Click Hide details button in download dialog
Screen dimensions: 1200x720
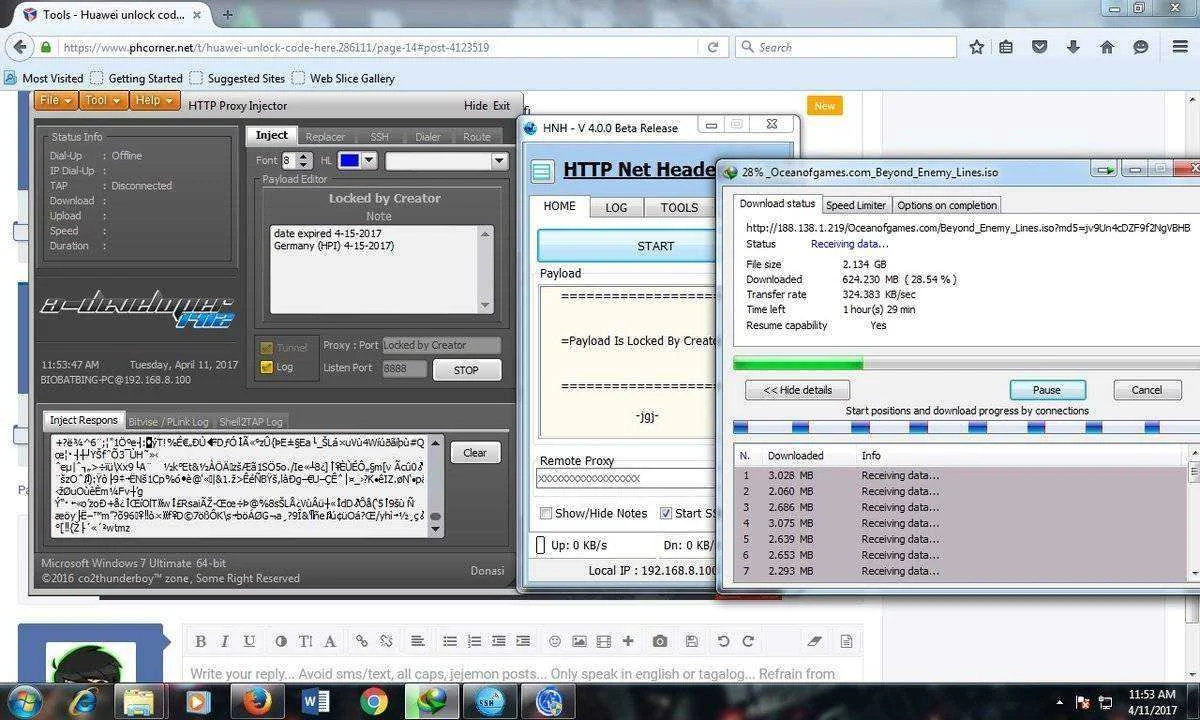pyautogui.click(x=797, y=390)
